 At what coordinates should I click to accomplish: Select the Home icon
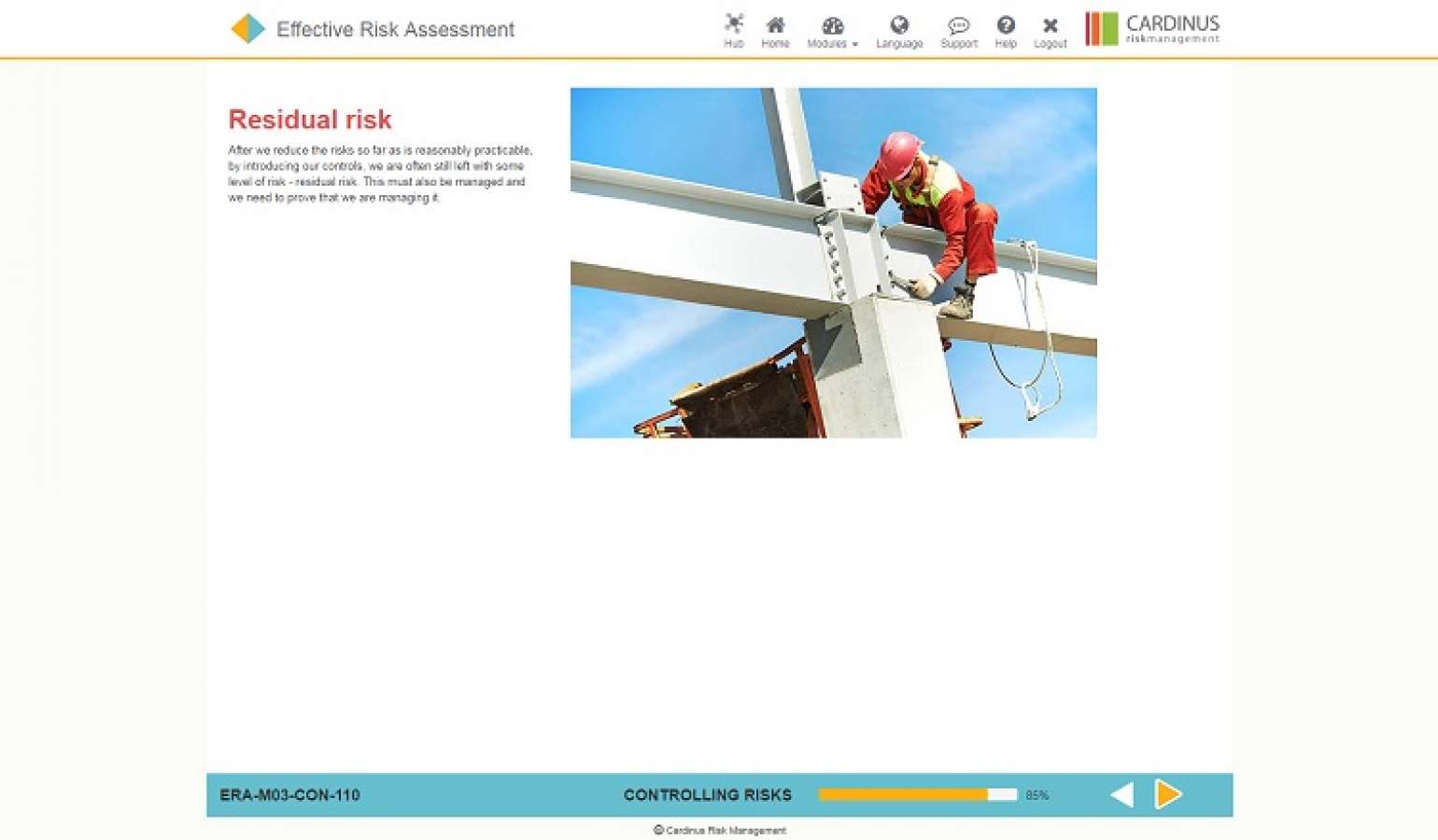pyautogui.click(x=776, y=26)
